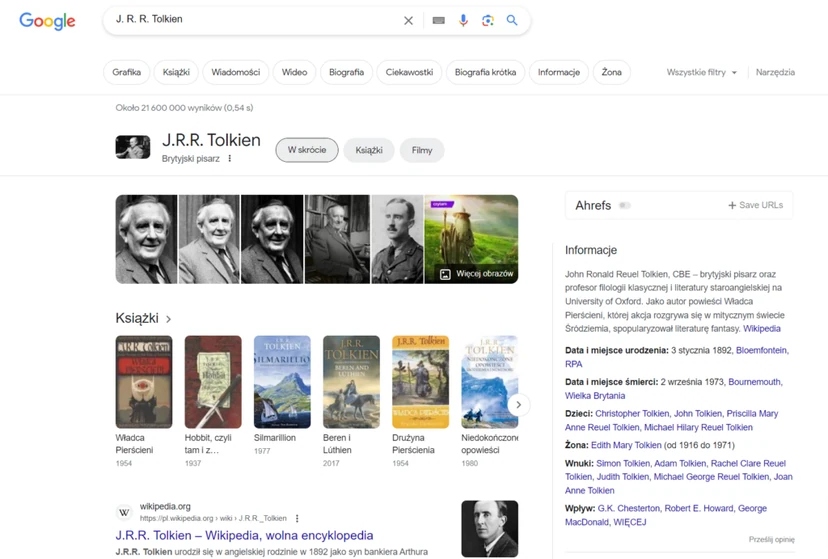Open the Drużyna Pierścienia book cover
828x559 pixels.
tap(420, 382)
